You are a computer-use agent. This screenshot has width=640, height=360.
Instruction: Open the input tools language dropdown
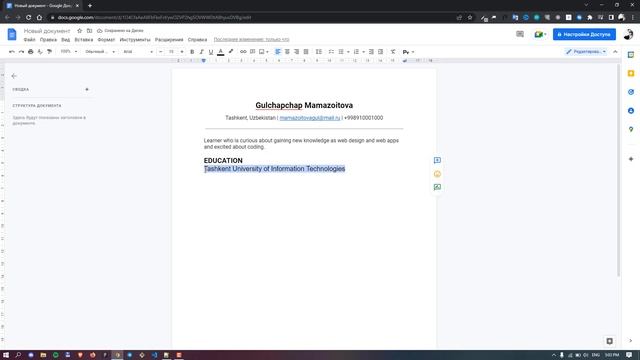click(x=409, y=52)
